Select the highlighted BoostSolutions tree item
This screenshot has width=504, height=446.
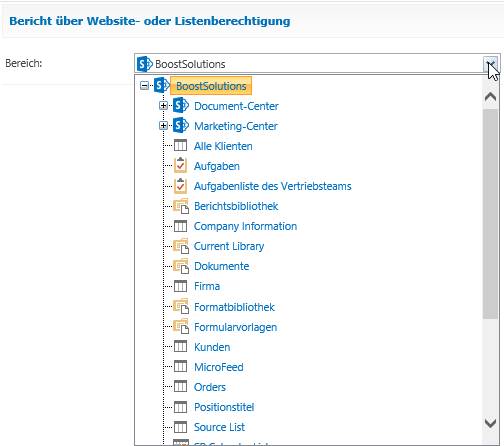click(211, 86)
